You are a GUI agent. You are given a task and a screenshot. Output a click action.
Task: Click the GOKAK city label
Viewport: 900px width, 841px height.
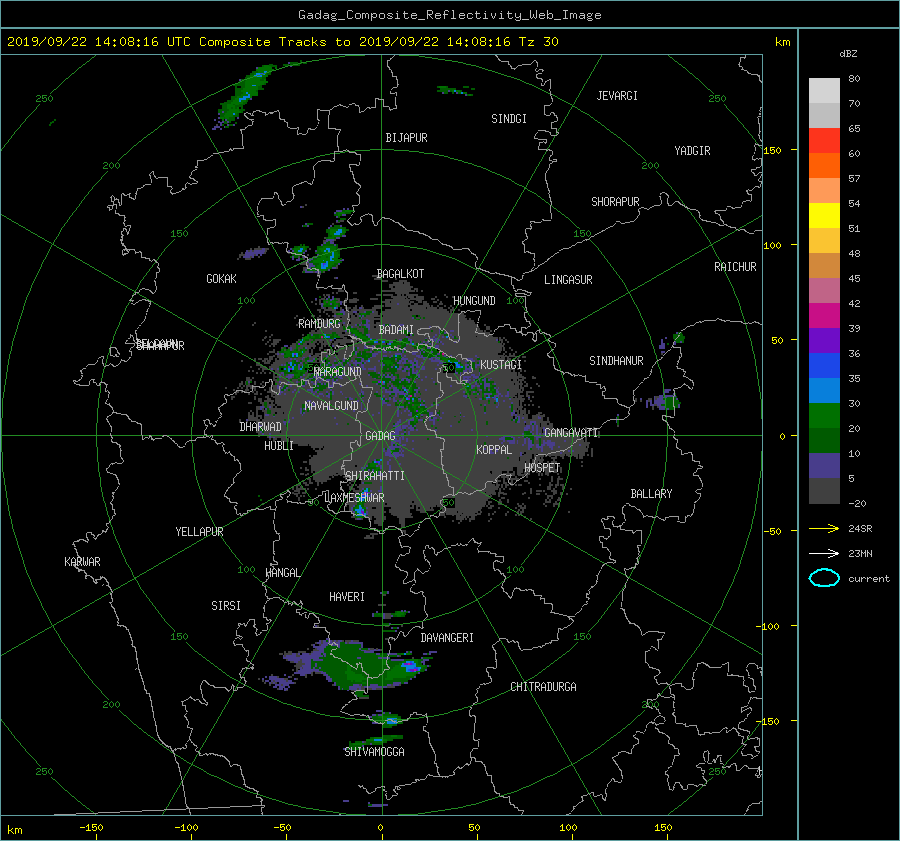[x=221, y=279]
